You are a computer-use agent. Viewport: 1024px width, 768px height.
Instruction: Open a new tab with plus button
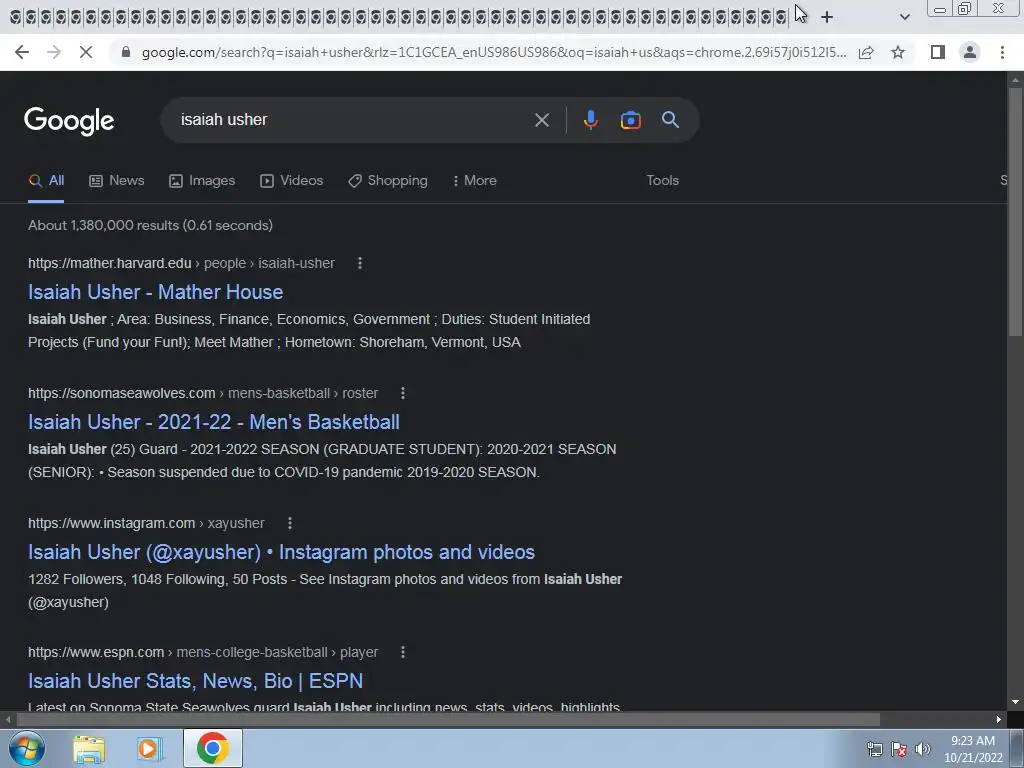pos(827,17)
